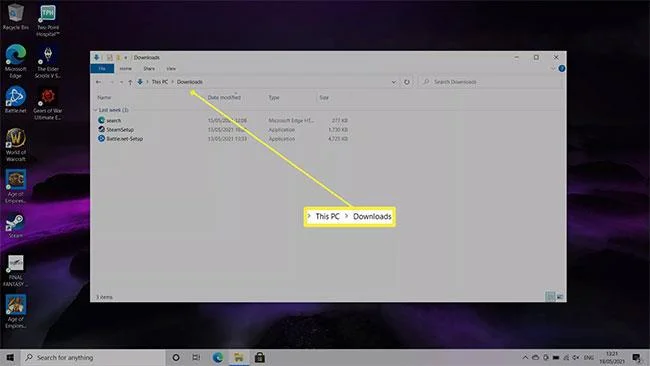Launch Edge from the taskbar
The image size is (650, 366).
(x=218, y=357)
